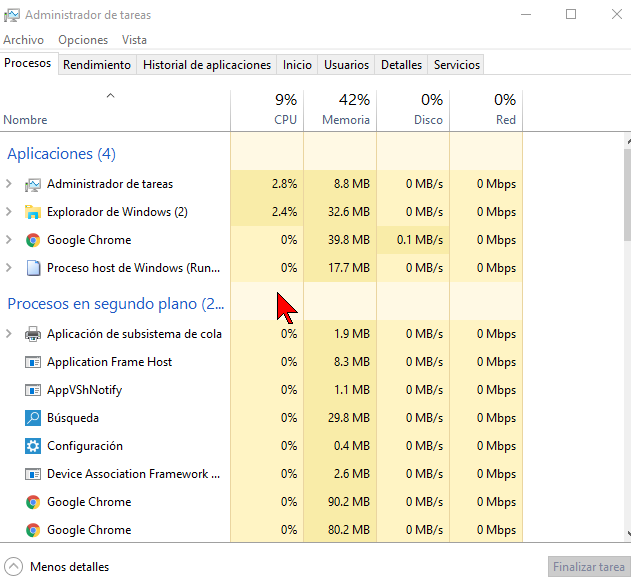Screen dimensions: 631x588
Task: Select the Búsqueda process name
Action: (73, 418)
